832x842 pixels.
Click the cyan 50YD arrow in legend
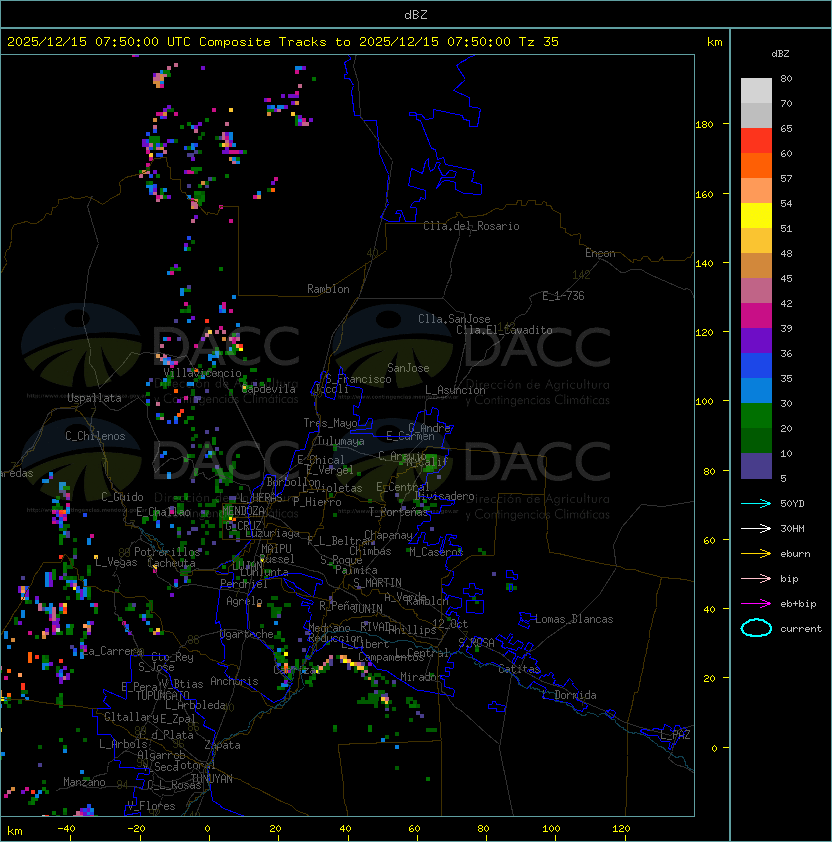click(x=756, y=503)
